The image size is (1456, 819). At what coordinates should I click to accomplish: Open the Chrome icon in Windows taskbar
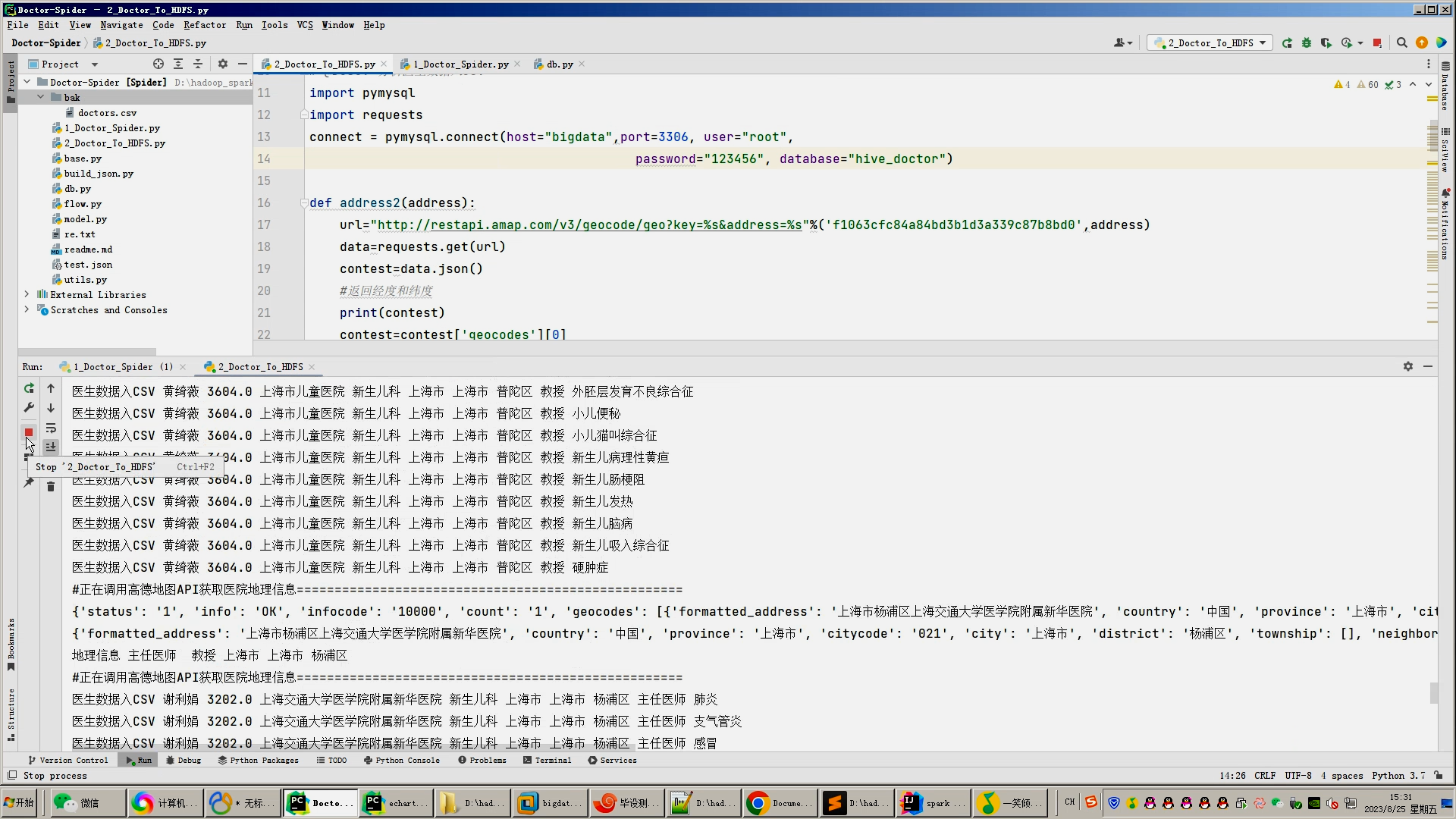pos(758,803)
